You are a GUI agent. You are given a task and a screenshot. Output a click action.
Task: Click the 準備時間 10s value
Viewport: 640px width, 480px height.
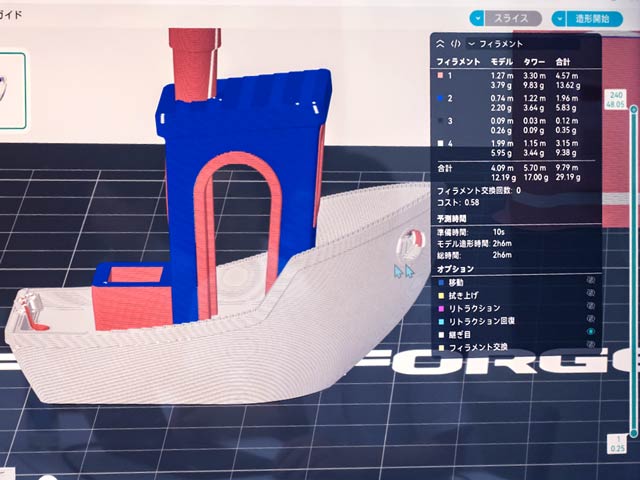click(x=499, y=232)
